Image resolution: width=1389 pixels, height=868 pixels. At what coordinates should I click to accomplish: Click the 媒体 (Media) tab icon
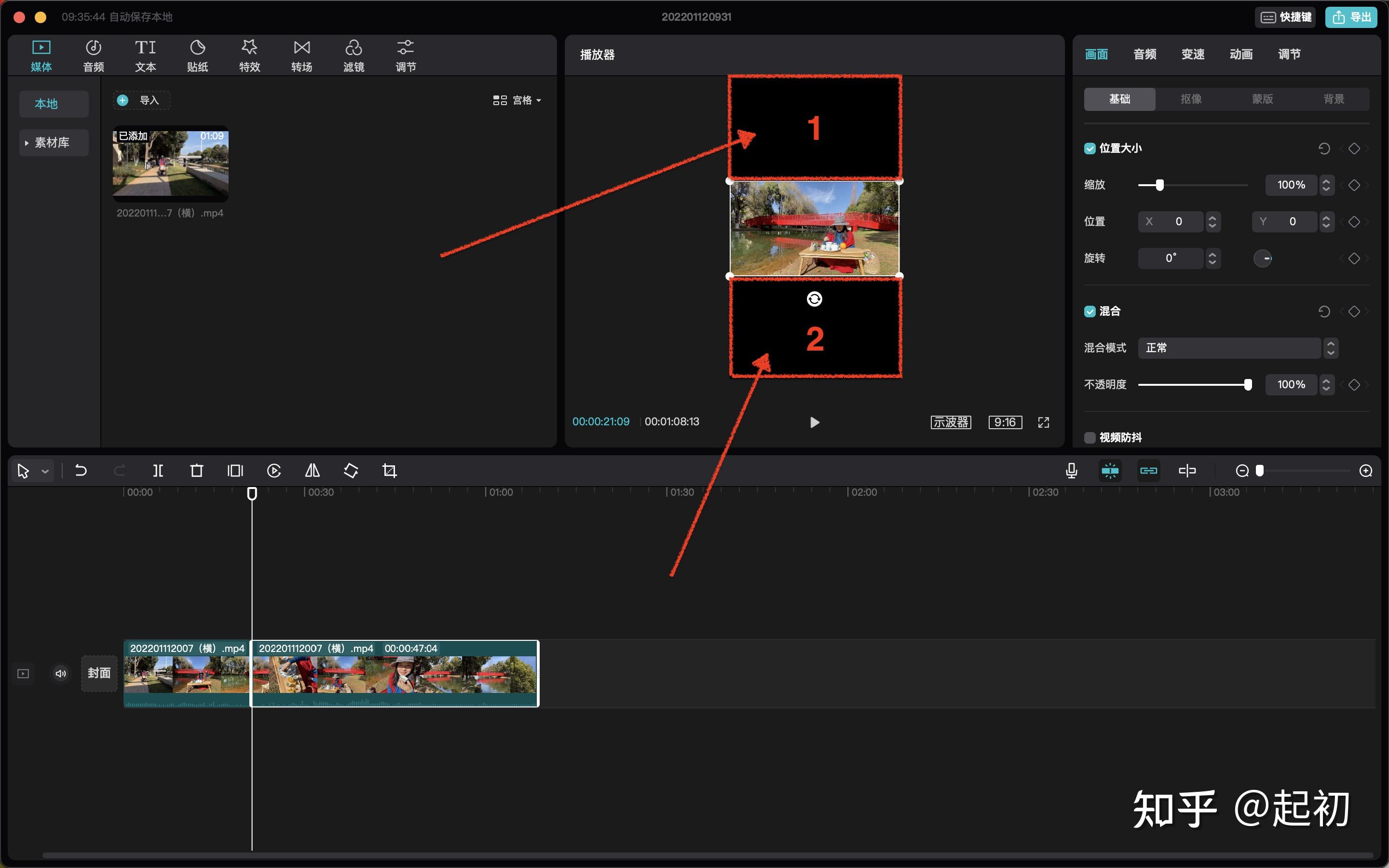[41, 55]
